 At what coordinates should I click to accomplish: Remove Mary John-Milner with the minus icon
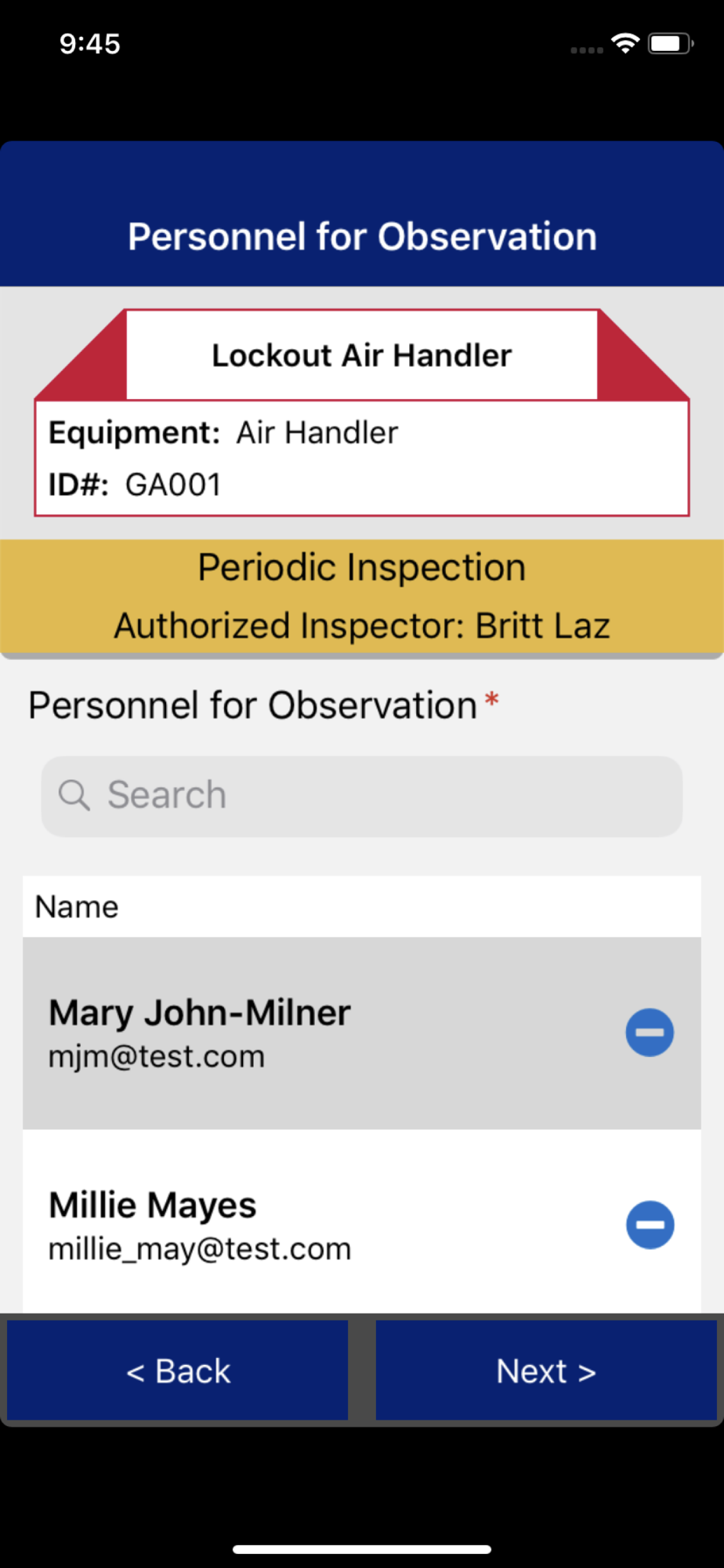(x=650, y=1033)
